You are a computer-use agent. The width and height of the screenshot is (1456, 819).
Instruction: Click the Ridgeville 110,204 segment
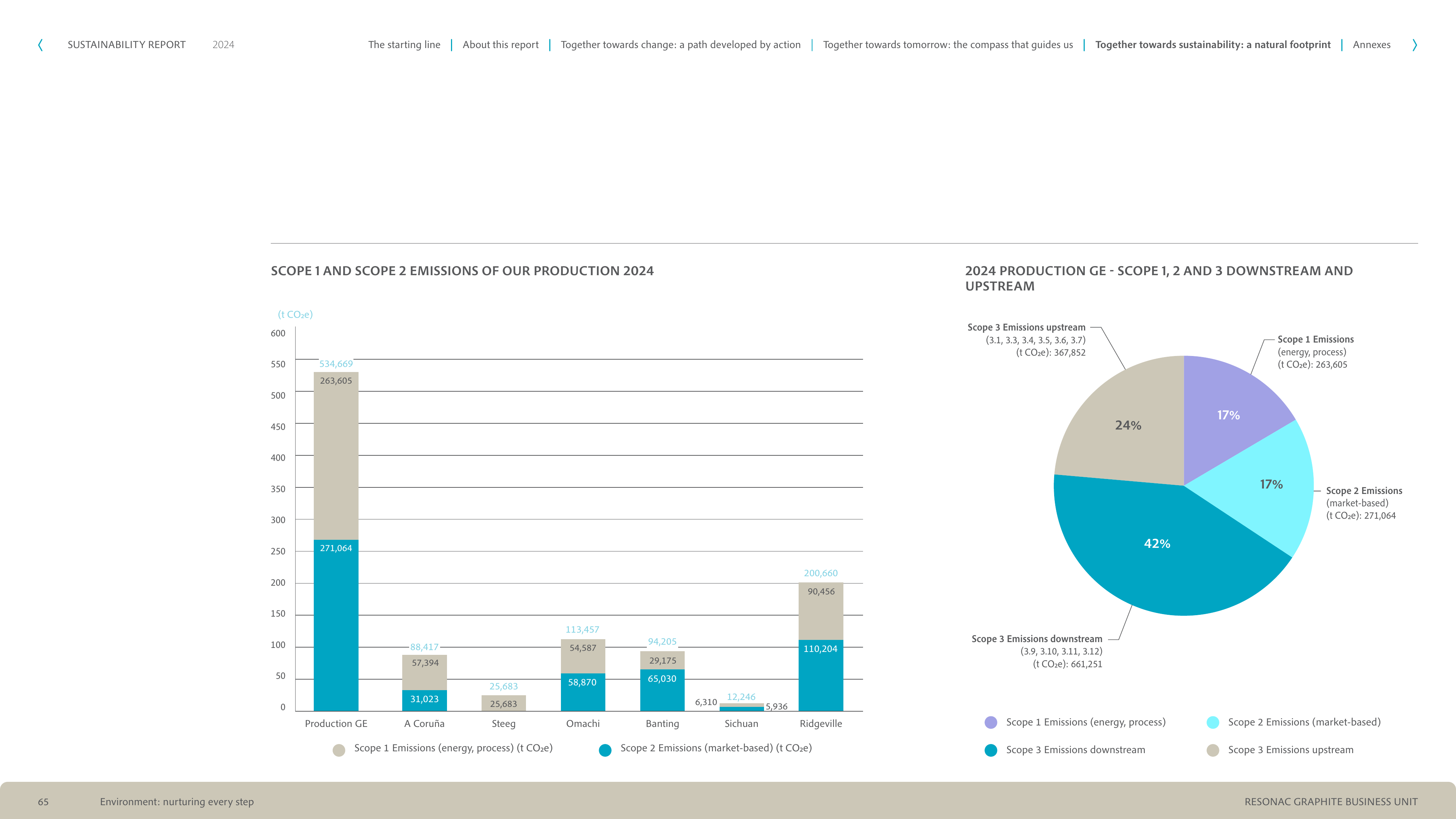coord(821,675)
